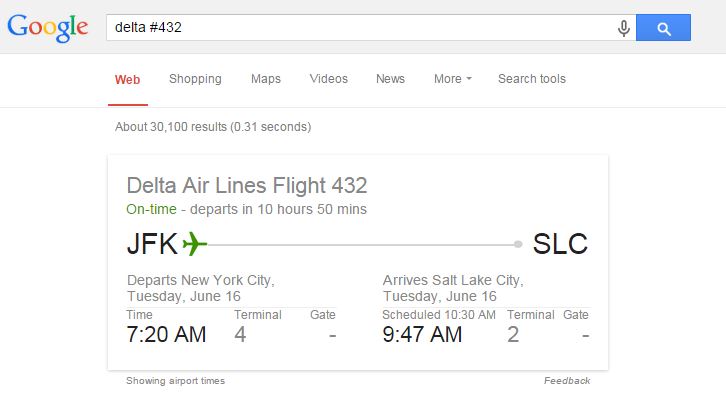Click into the search box containing delta #432
The height and width of the screenshot is (396, 726).
tap(361, 28)
